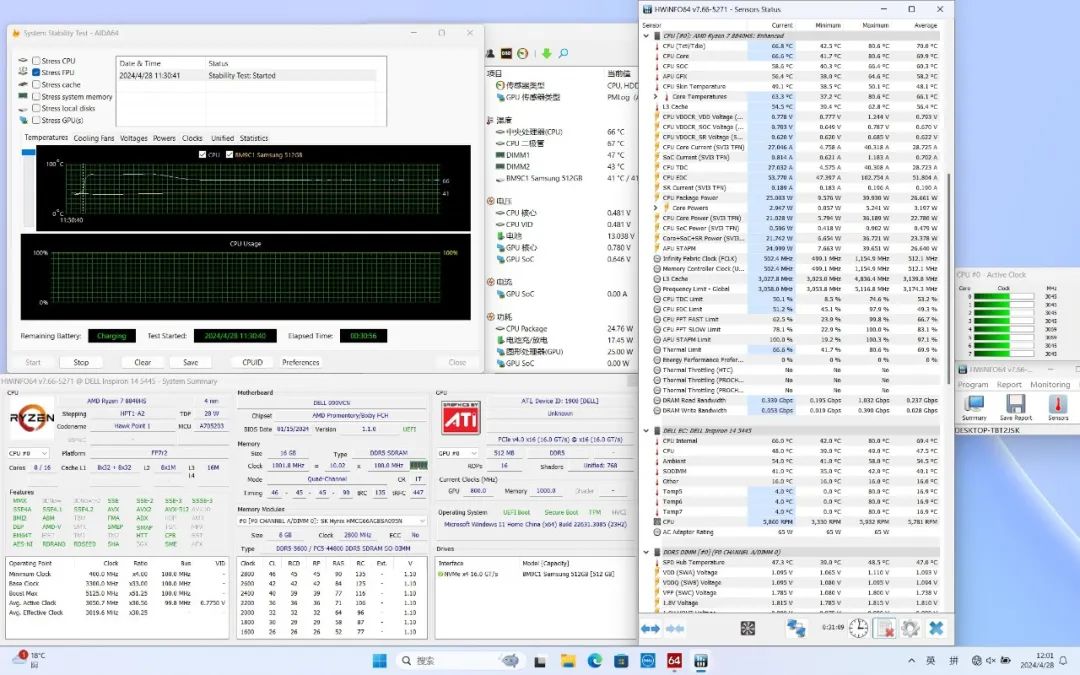Enable the Stress CPU checkbox

(37, 61)
